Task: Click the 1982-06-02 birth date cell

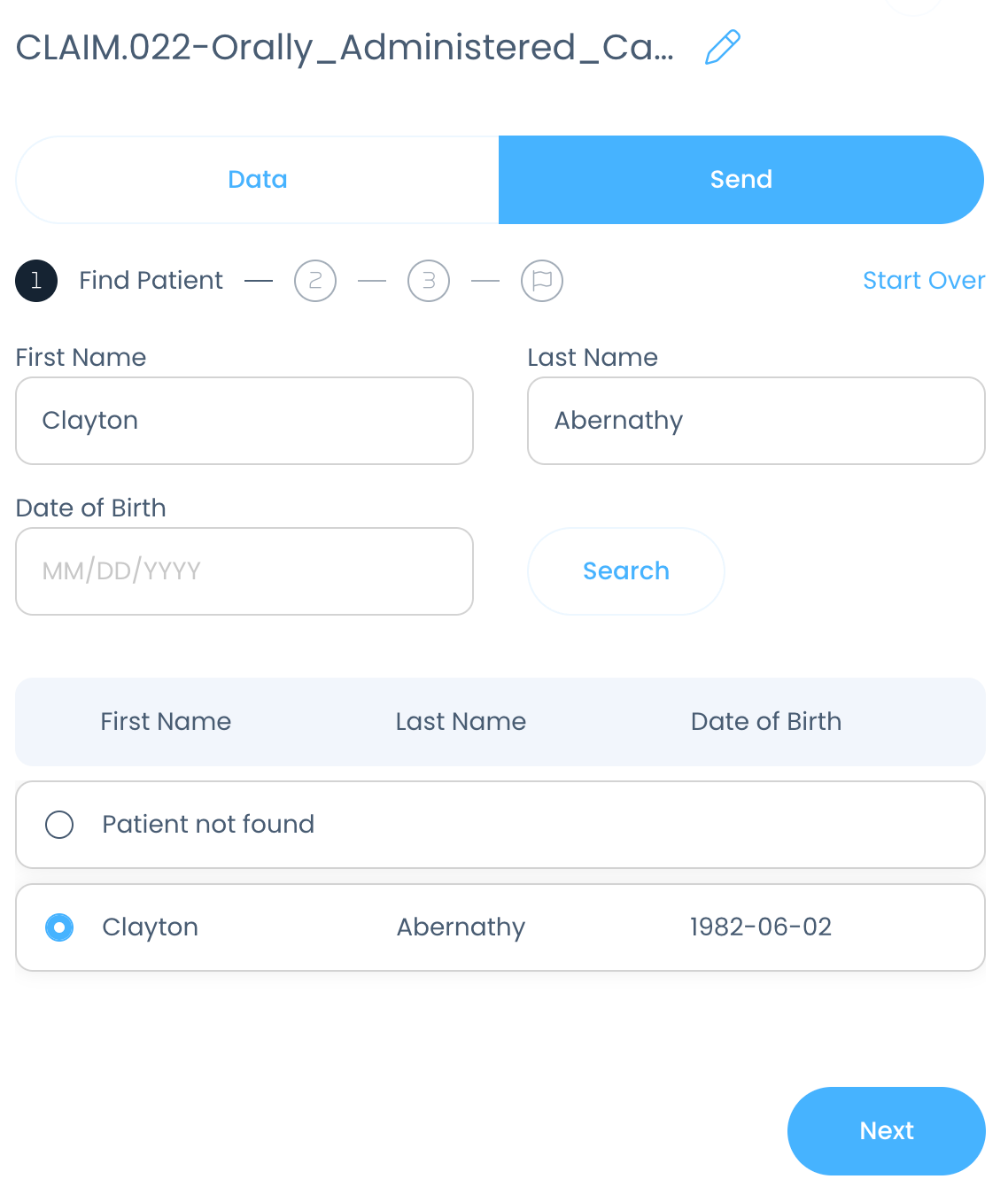Action: [x=760, y=927]
